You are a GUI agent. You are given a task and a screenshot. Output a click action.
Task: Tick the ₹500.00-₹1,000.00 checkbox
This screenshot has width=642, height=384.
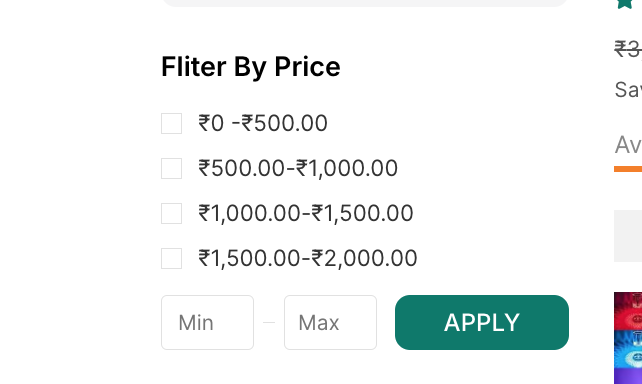(x=172, y=168)
